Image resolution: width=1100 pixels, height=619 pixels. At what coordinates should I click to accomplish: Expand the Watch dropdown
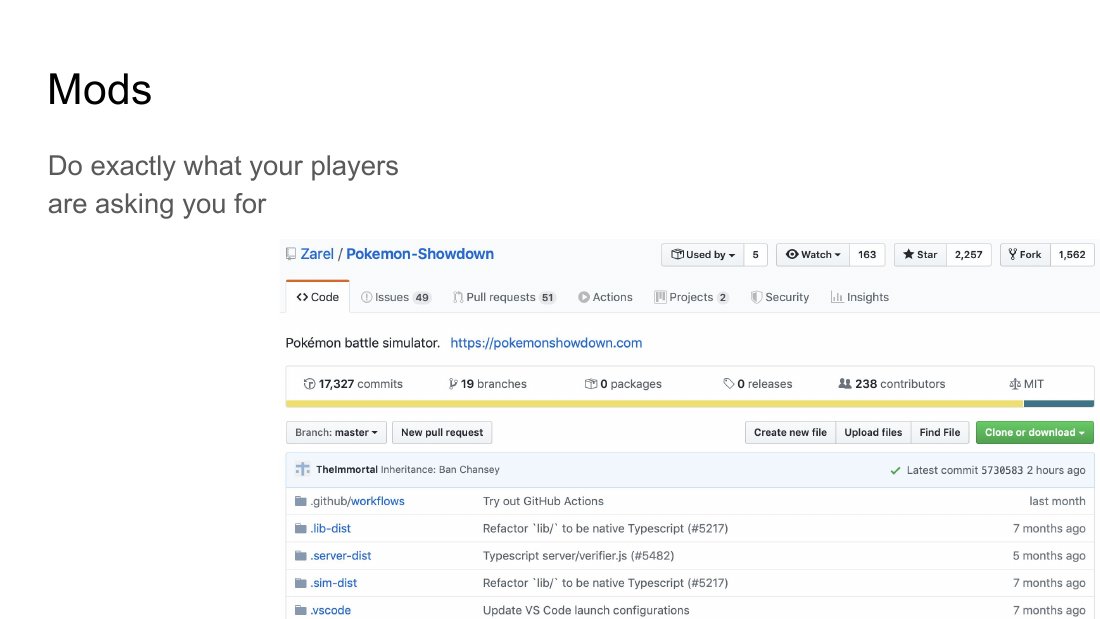point(813,255)
